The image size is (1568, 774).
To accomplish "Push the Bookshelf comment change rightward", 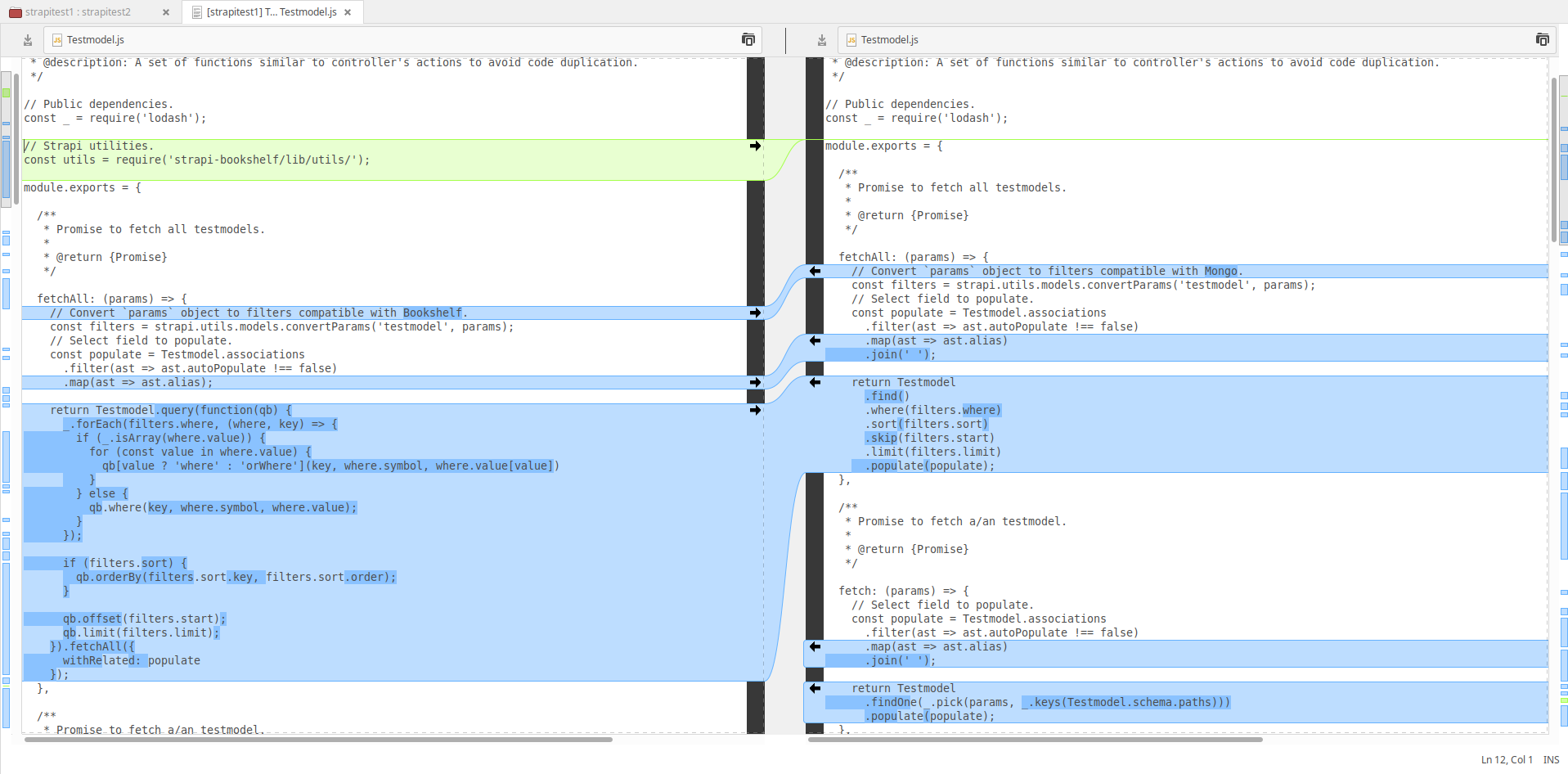I will coord(754,313).
